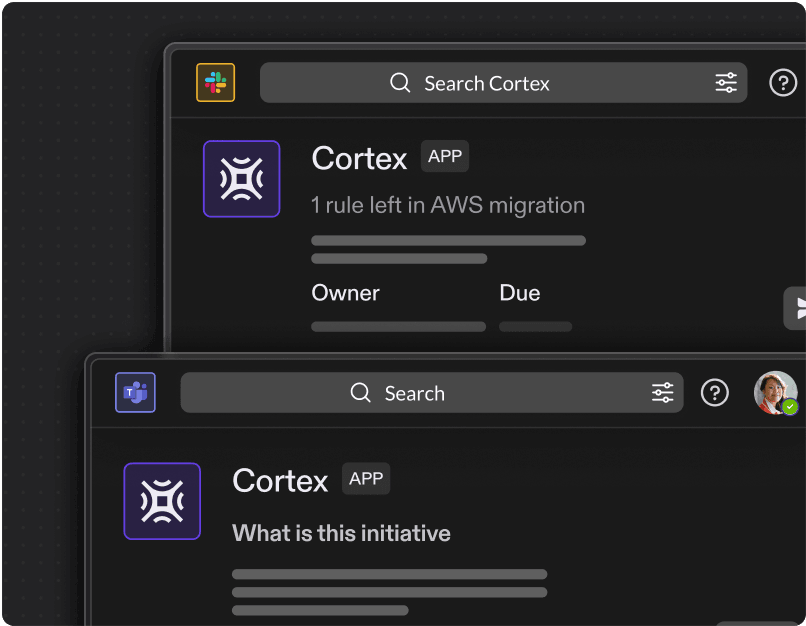
Task: Click the APP badge in Slack message
Action: click(444, 157)
